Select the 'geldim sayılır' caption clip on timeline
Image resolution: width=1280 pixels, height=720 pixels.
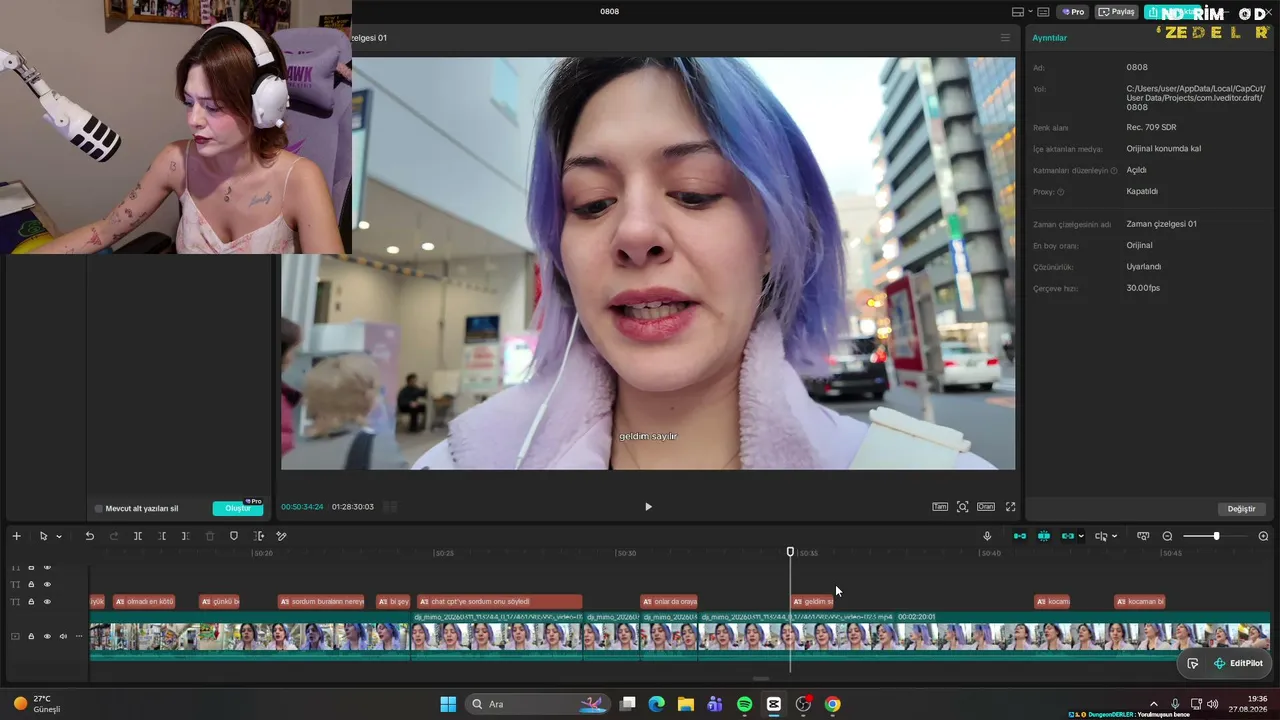[812, 602]
